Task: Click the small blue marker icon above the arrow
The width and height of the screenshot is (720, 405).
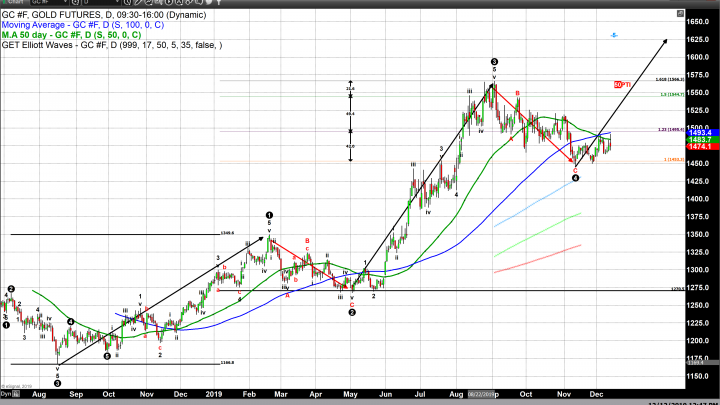Action: pyautogui.click(x=613, y=34)
